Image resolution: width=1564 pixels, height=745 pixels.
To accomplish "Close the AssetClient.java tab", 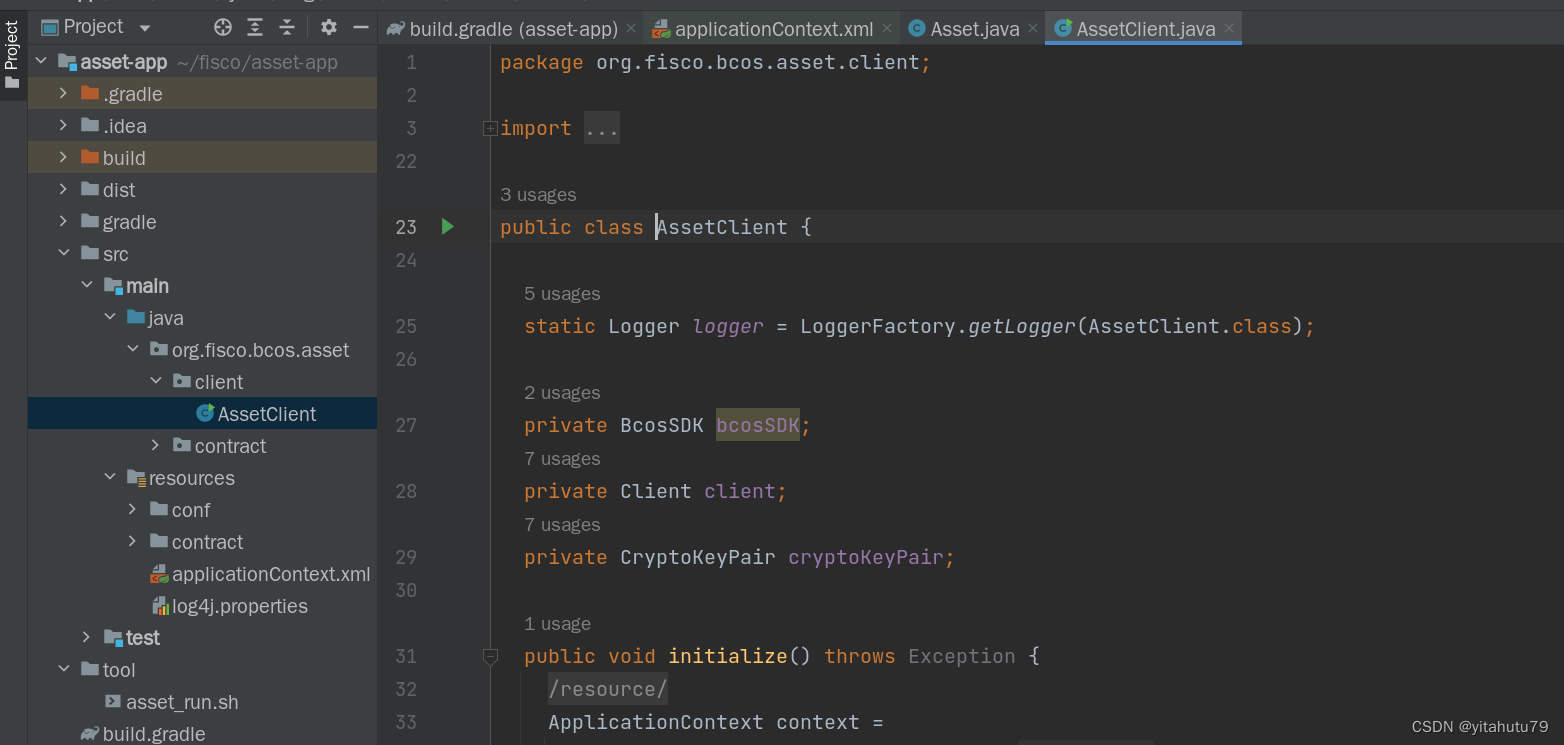I will (1228, 29).
